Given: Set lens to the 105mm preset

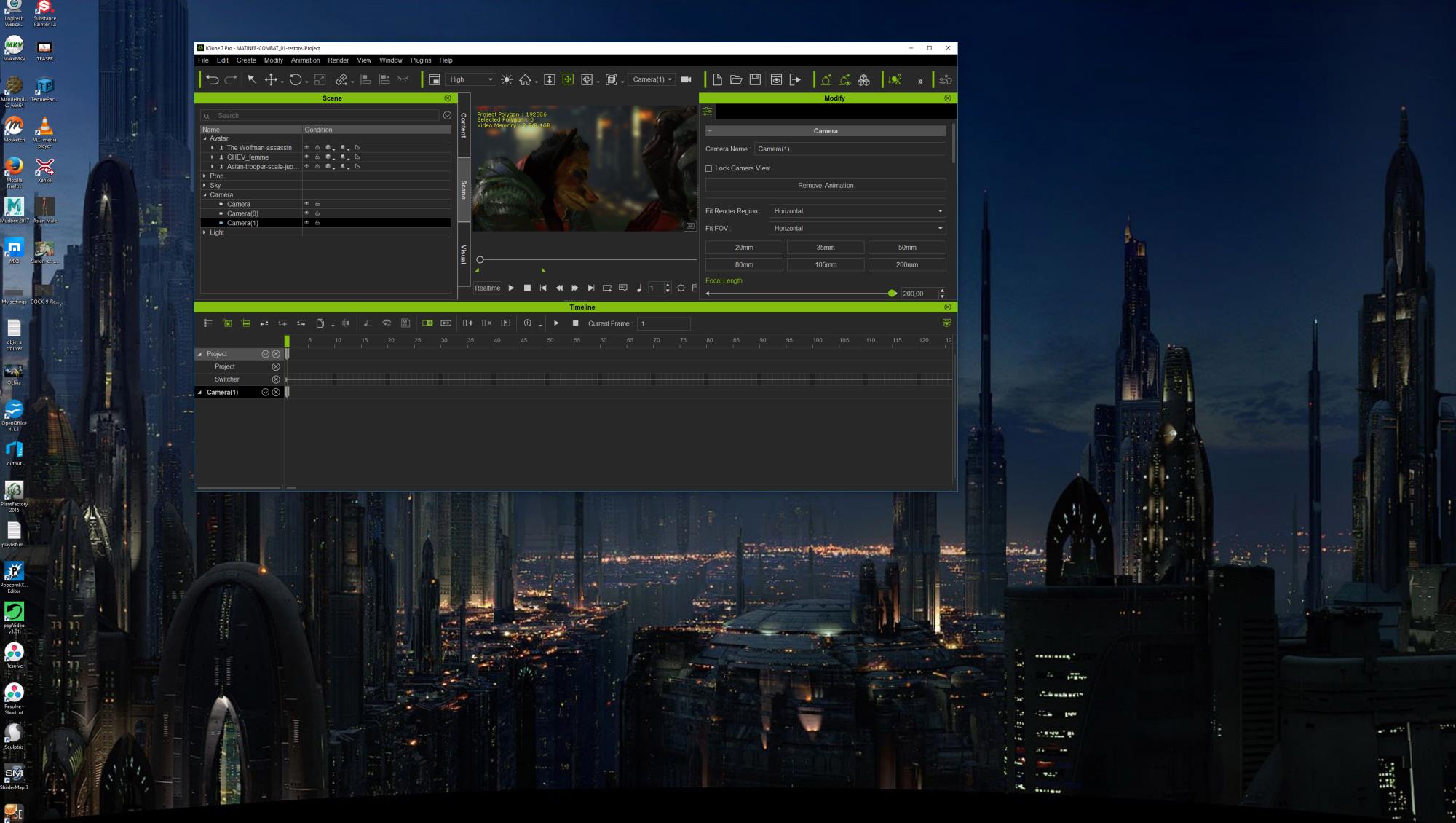Looking at the screenshot, I should point(826,265).
